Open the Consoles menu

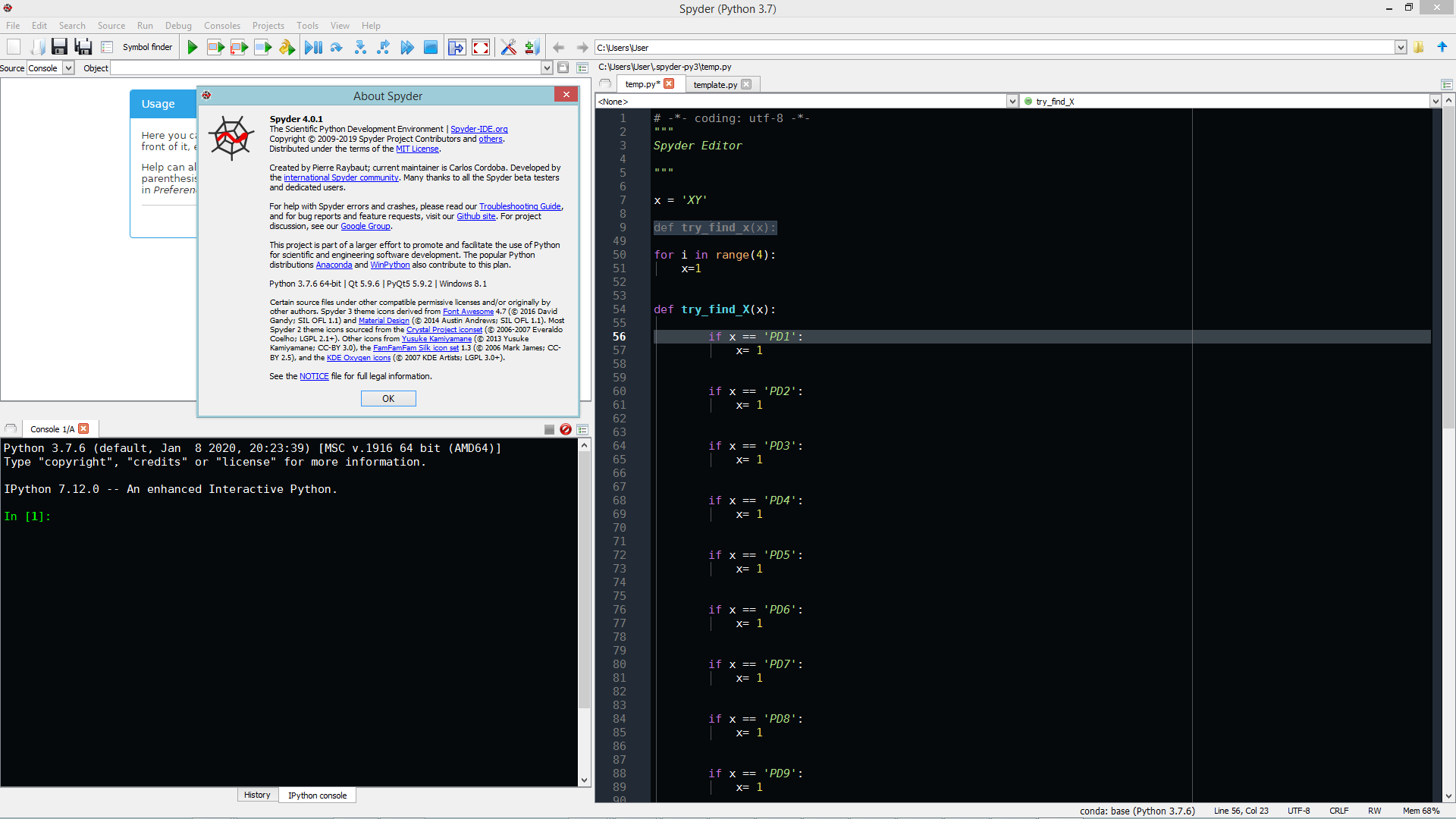221,25
